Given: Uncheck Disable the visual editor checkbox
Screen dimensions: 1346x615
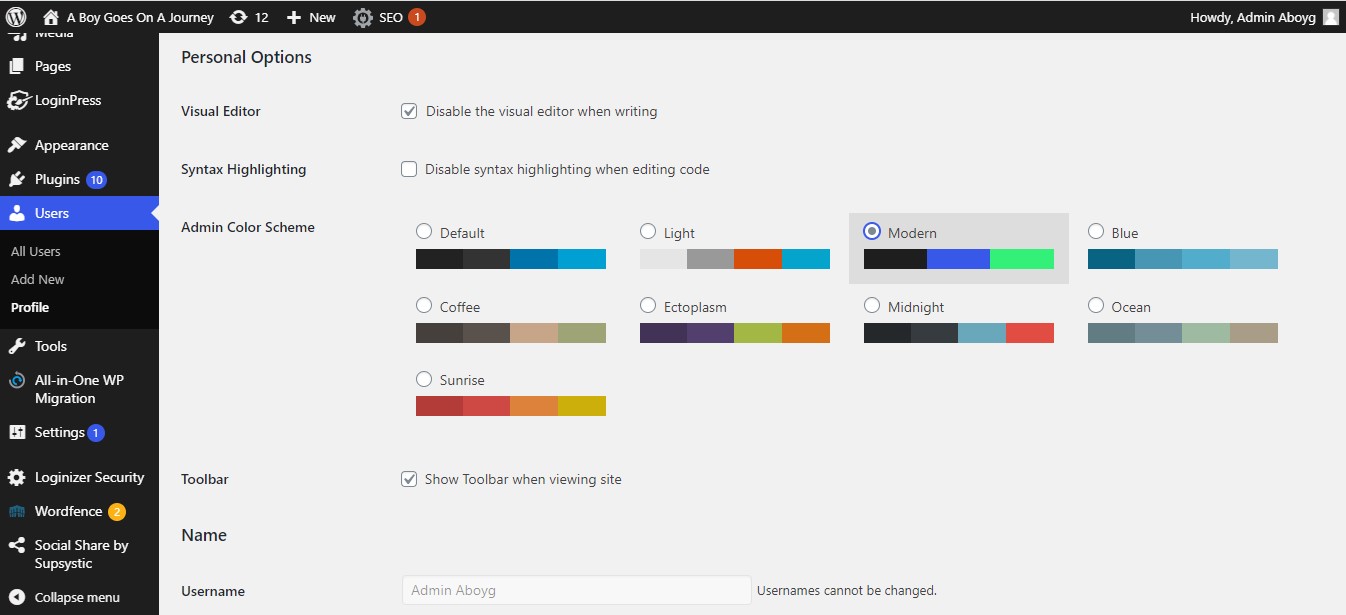Looking at the screenshot, I should pos(409,111).
